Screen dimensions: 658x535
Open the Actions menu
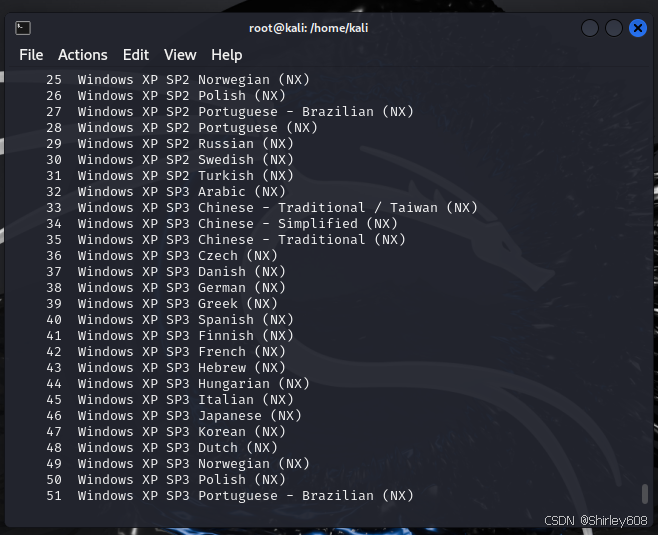[x=83, y=55]
